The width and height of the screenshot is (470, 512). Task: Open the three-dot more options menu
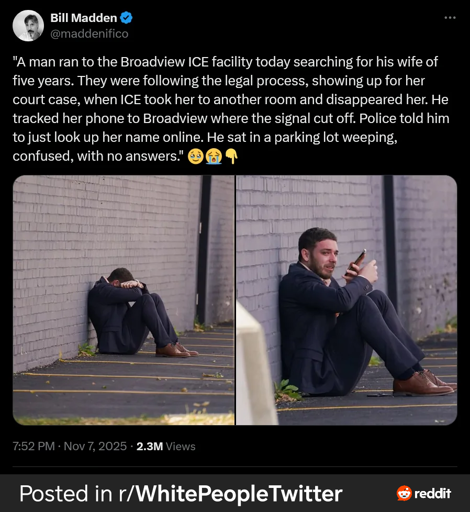tap(450, 17)
